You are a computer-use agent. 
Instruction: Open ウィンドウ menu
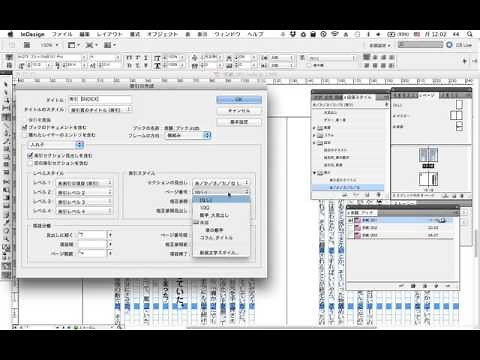pos(227,34)
